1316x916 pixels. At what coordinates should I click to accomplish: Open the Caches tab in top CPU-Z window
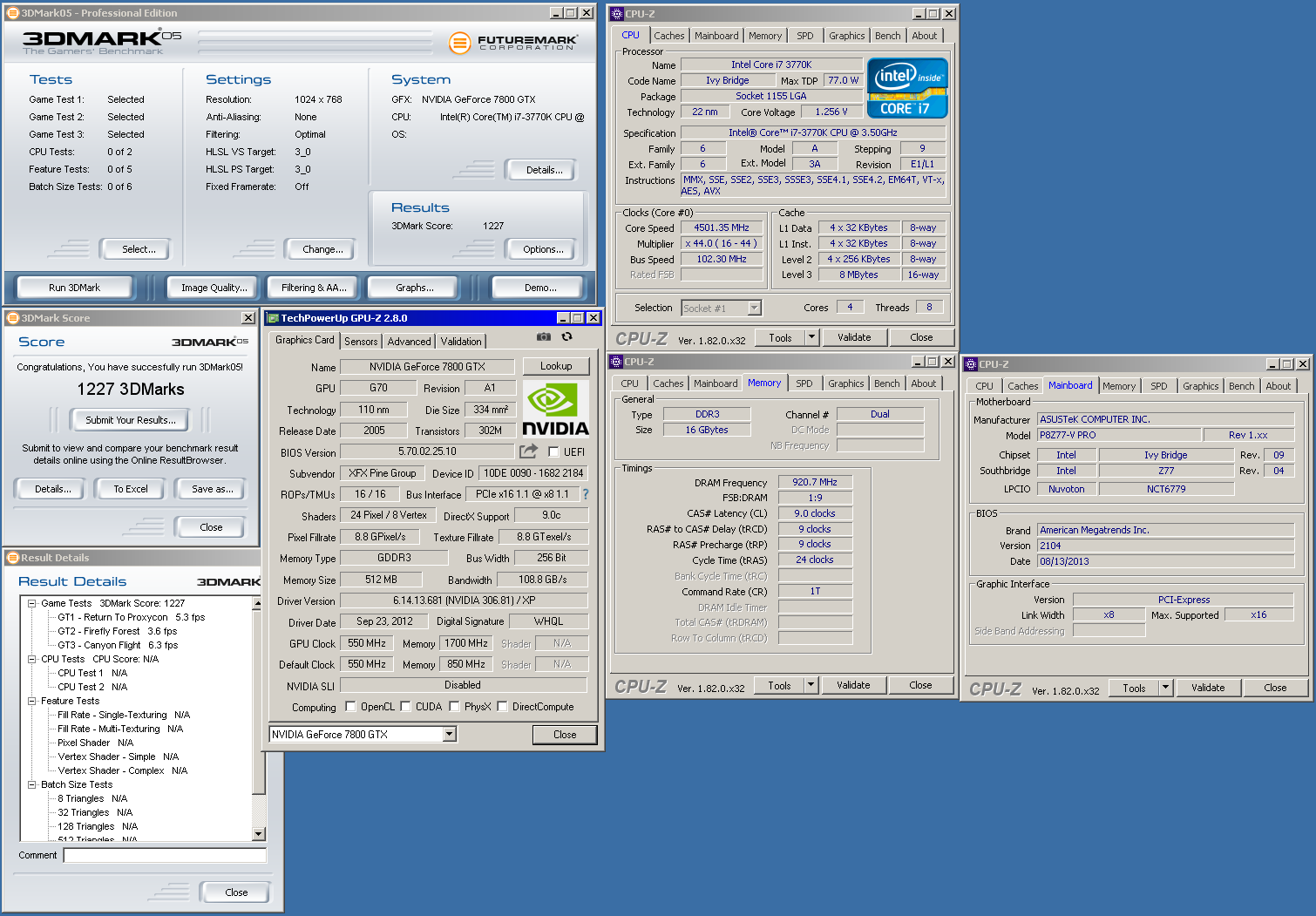668,36
